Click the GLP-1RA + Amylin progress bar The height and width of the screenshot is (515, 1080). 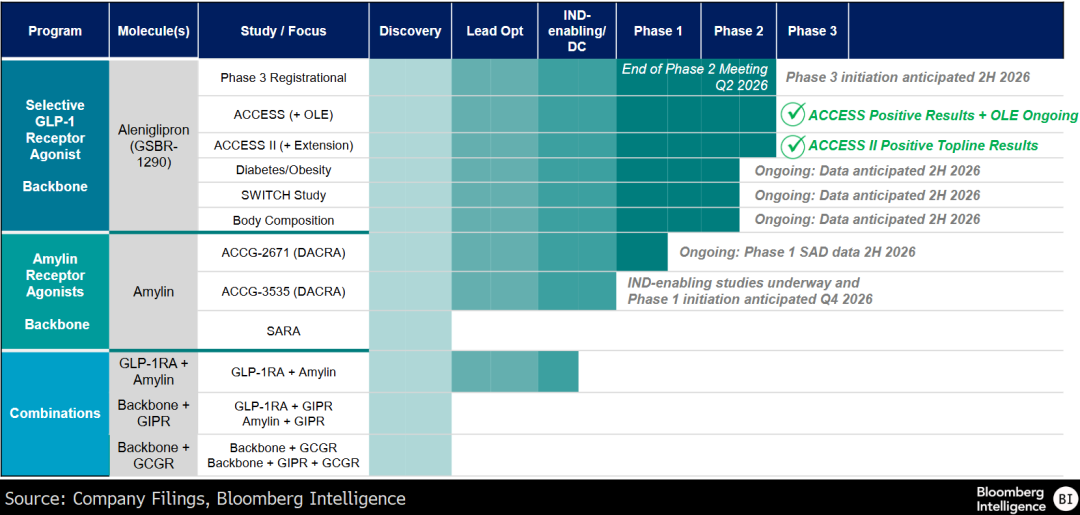pos(515,372)
